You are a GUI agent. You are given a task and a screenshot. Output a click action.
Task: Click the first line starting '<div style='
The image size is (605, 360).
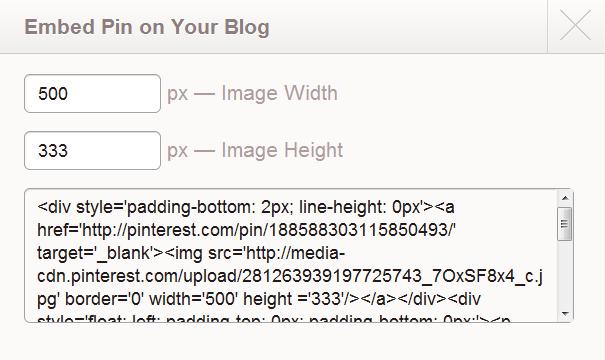click(x=246, y=208)
